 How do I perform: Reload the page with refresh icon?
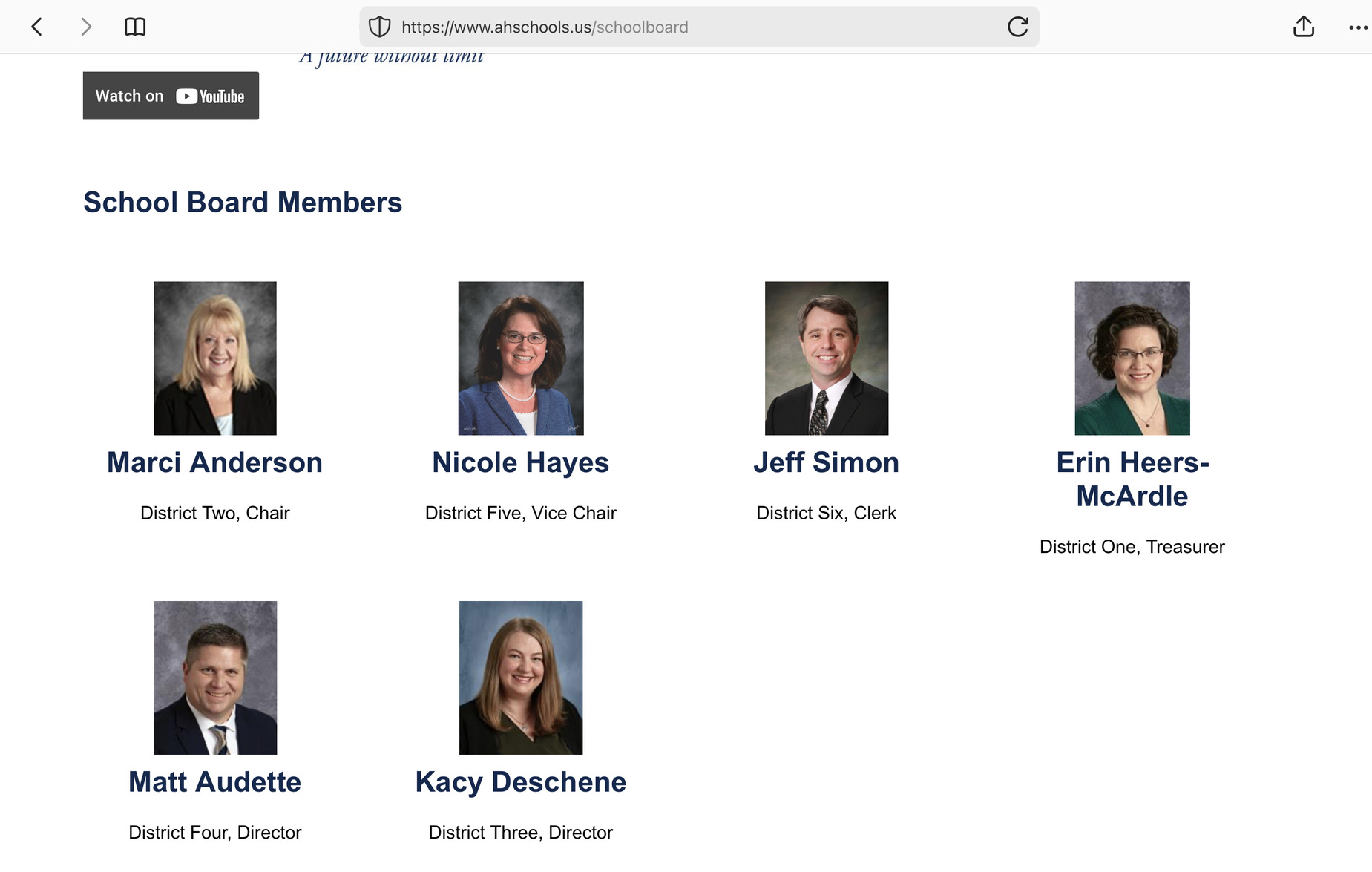click(1017, 27)
